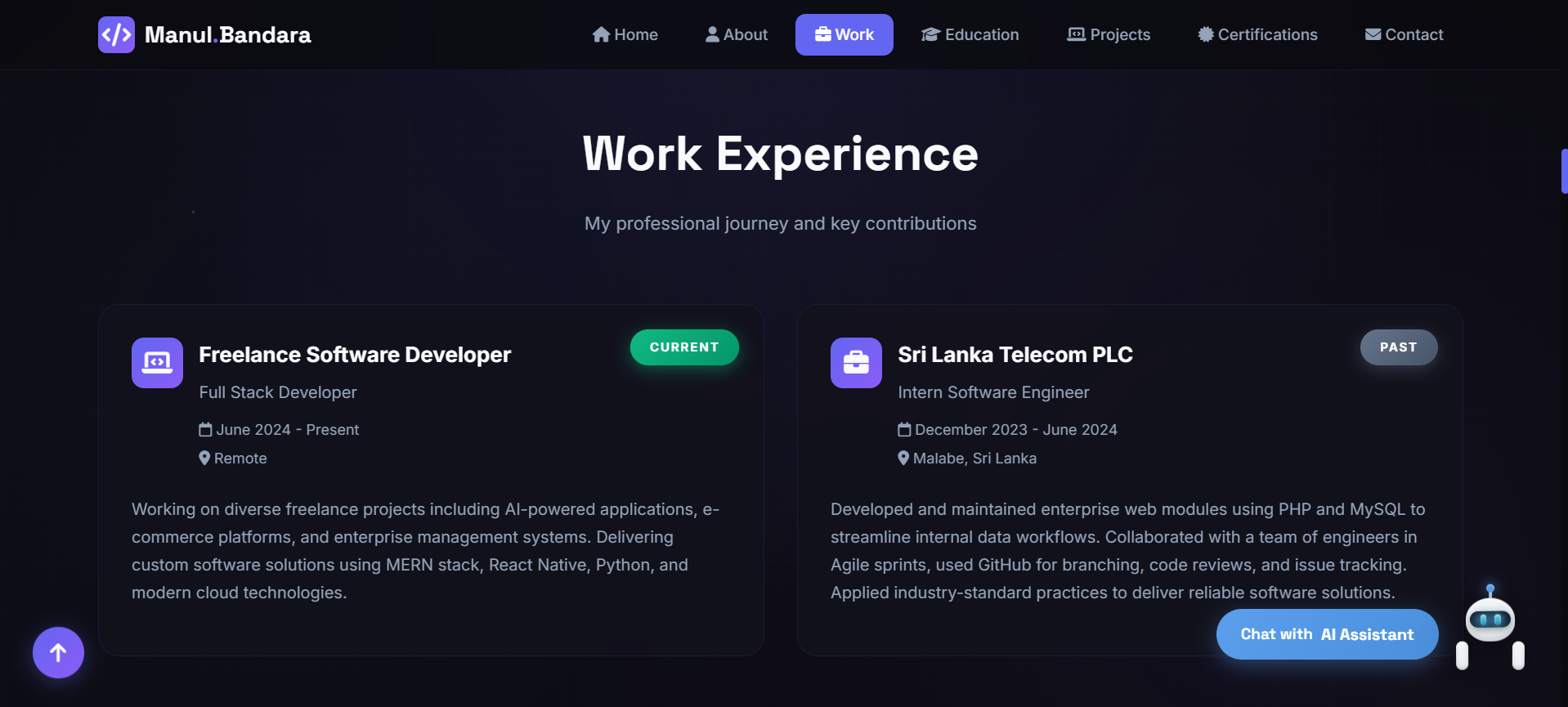Screen dimensions: 1568x707
Task: Click the purple code icon on Freelance Developer card
Action: click(156, 363)
